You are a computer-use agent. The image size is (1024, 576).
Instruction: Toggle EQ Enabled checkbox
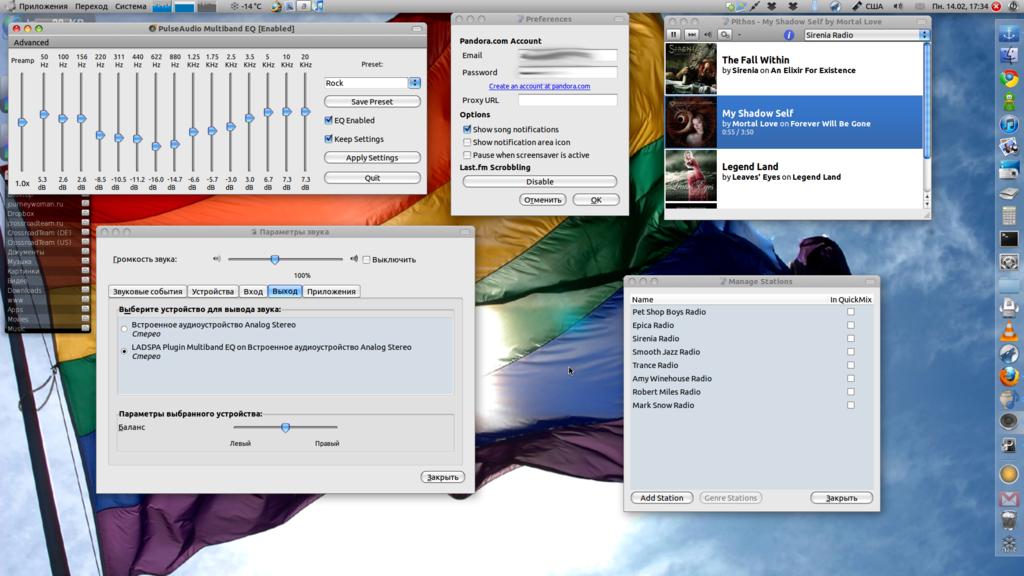(x=328, y=120)
